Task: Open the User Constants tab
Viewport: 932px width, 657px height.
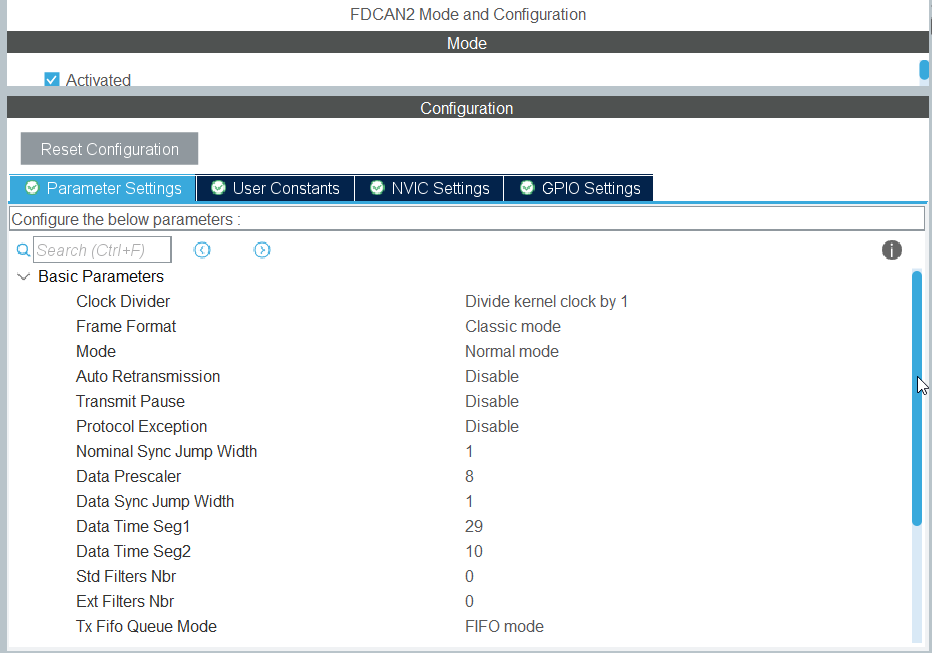Action: 275,188
